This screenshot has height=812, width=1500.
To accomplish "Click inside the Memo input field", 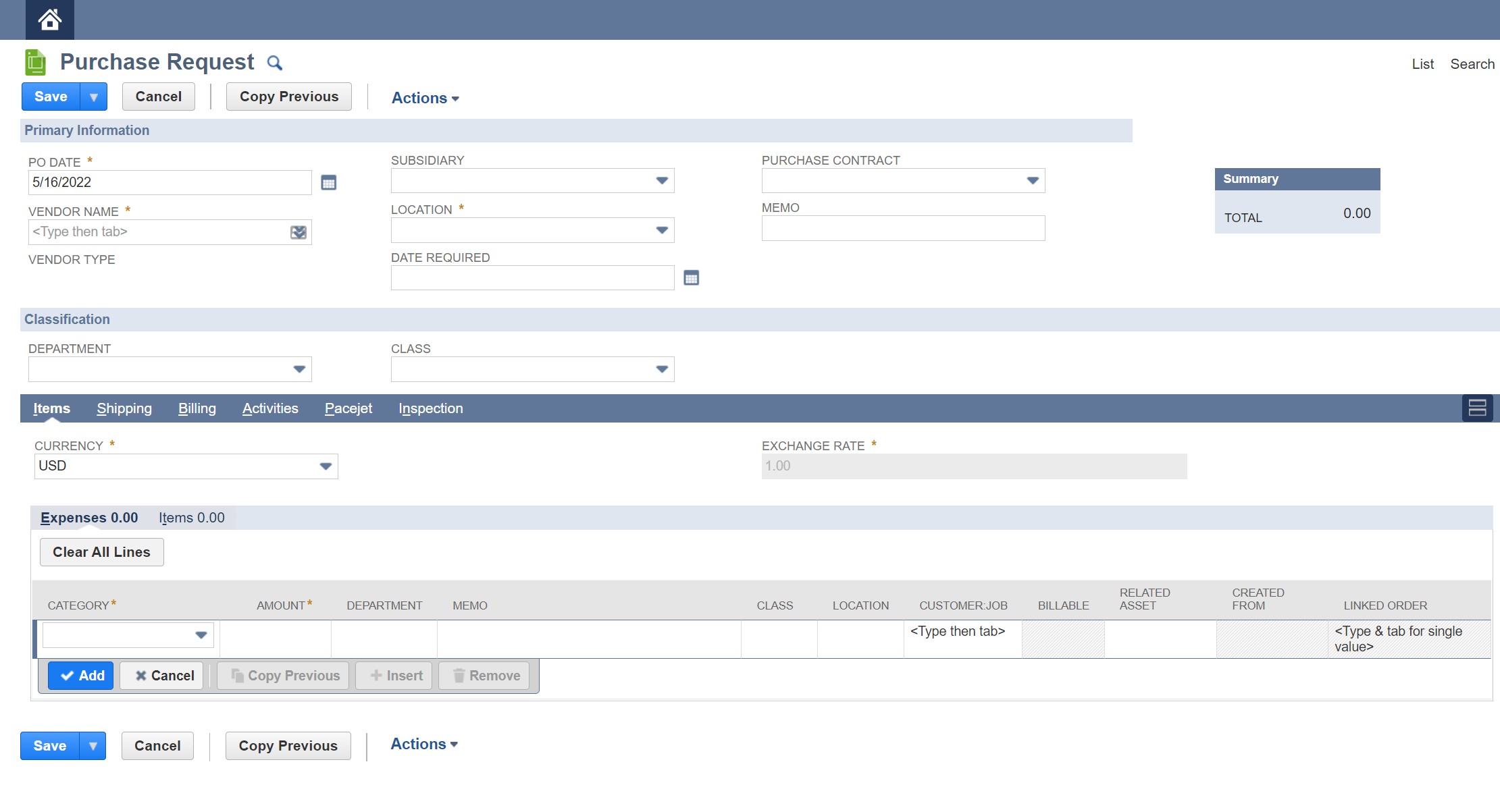I will 902,228.
